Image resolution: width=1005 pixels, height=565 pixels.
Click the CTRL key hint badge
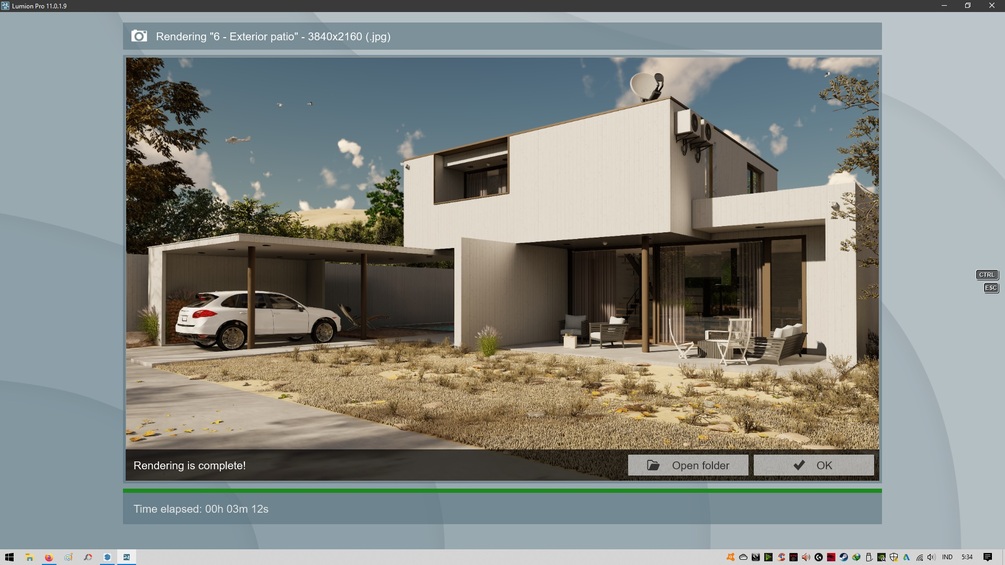pos(986,275)
